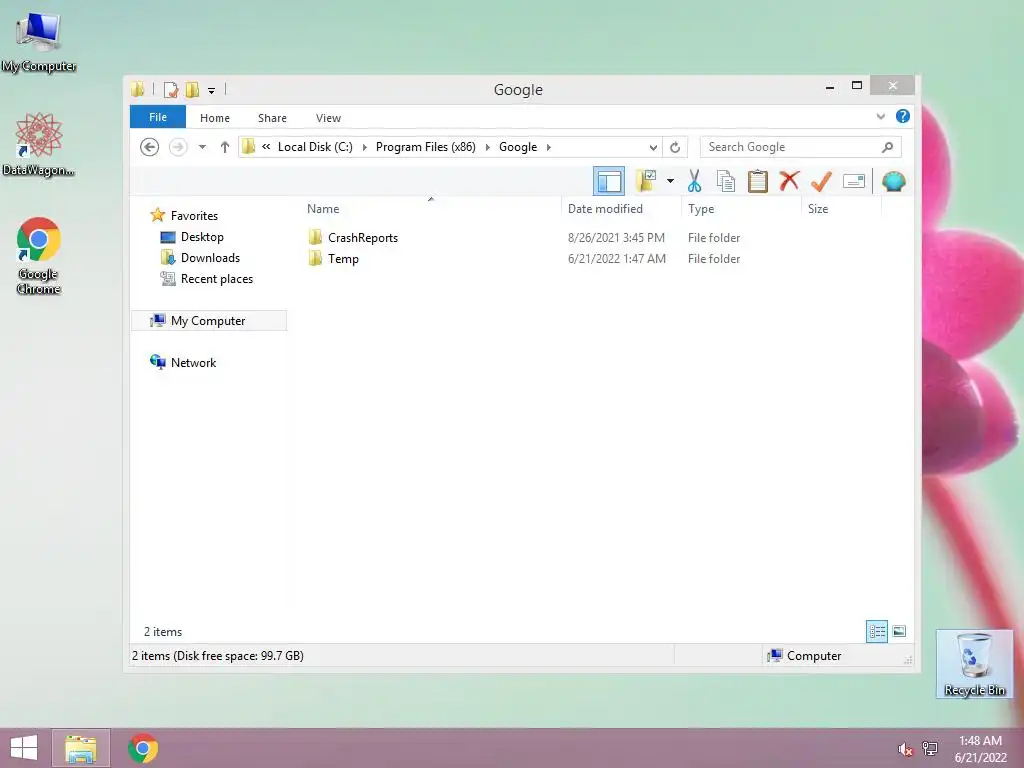This screenshot has height=768, width=1024.
Task: Click the orange checkmark Properties icon
Action: click(821, 181)
